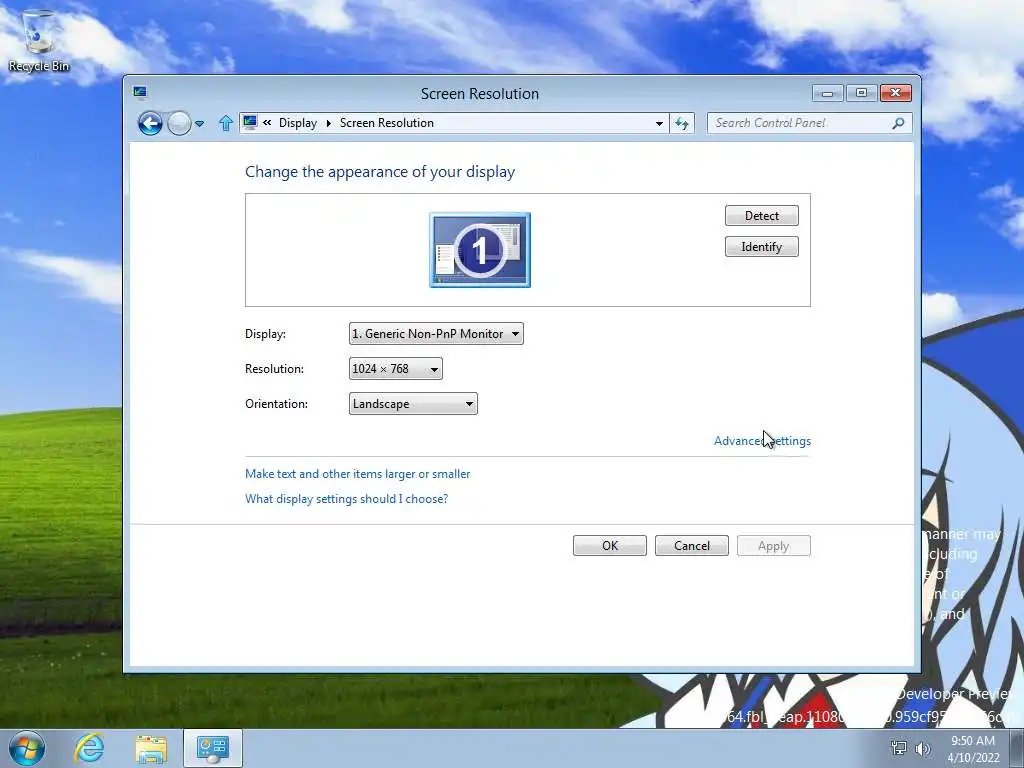Go up one level with Up arrow
Image resolution: width=1024 pixels, height=768 pixels.
pyautogui.click(x=226, y=123)
